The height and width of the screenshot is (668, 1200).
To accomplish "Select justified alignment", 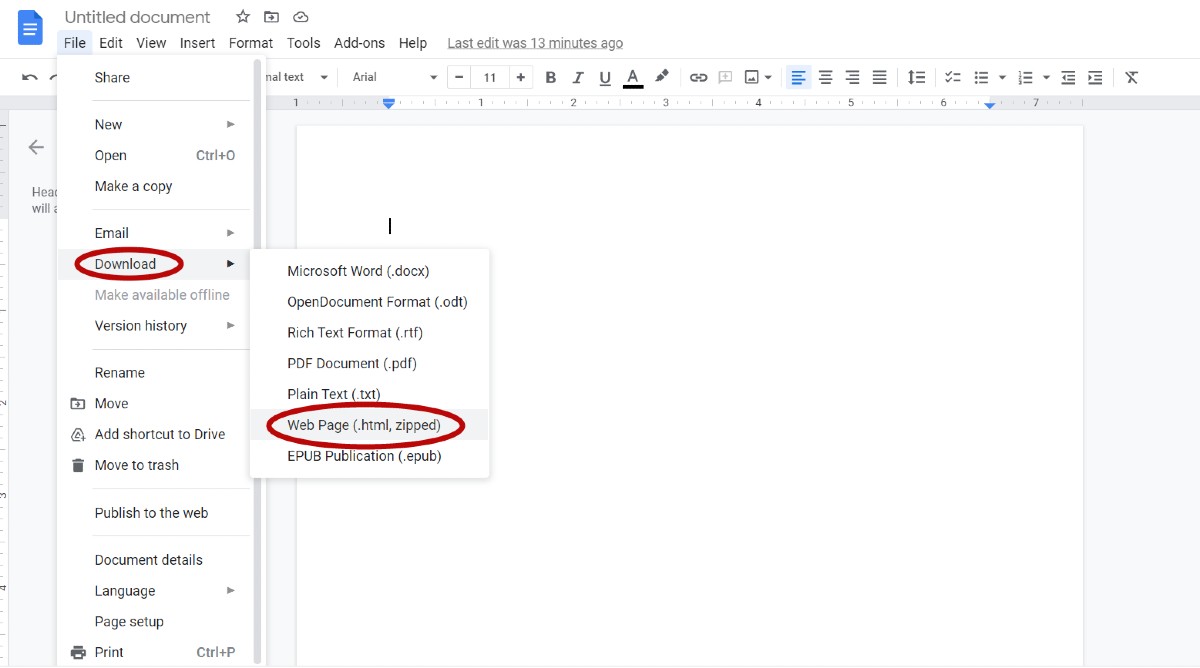I will 879,77.
